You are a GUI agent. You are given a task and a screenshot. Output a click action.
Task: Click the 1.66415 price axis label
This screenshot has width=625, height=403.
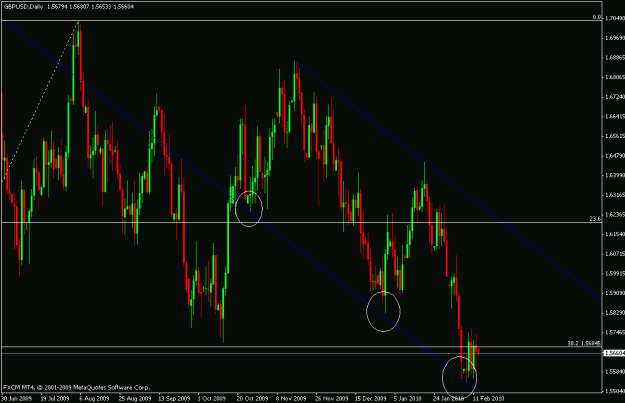coord(615,116)
